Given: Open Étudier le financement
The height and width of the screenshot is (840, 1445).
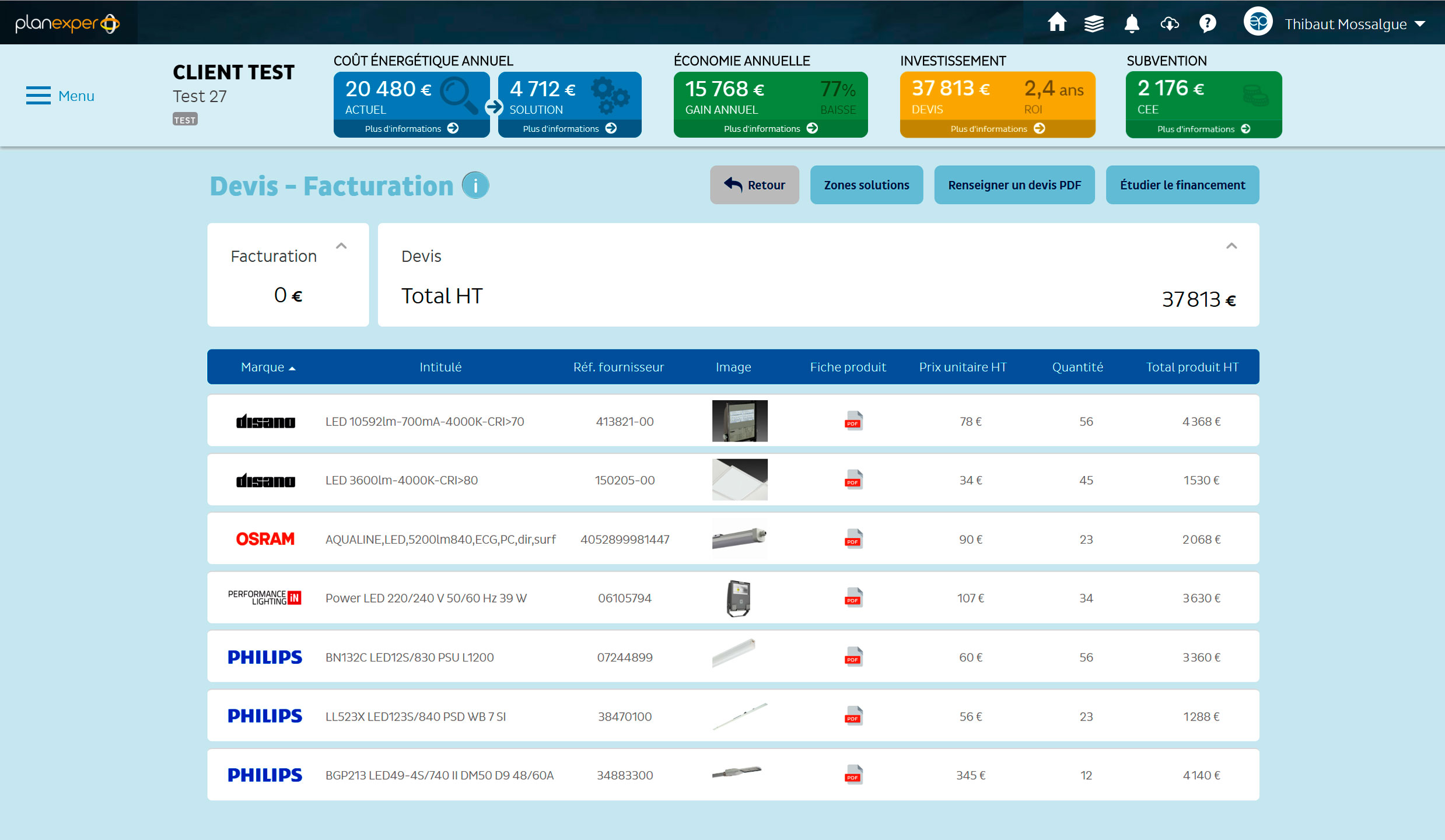Looking at the screenshot, I should click(x=1182, y=185).
